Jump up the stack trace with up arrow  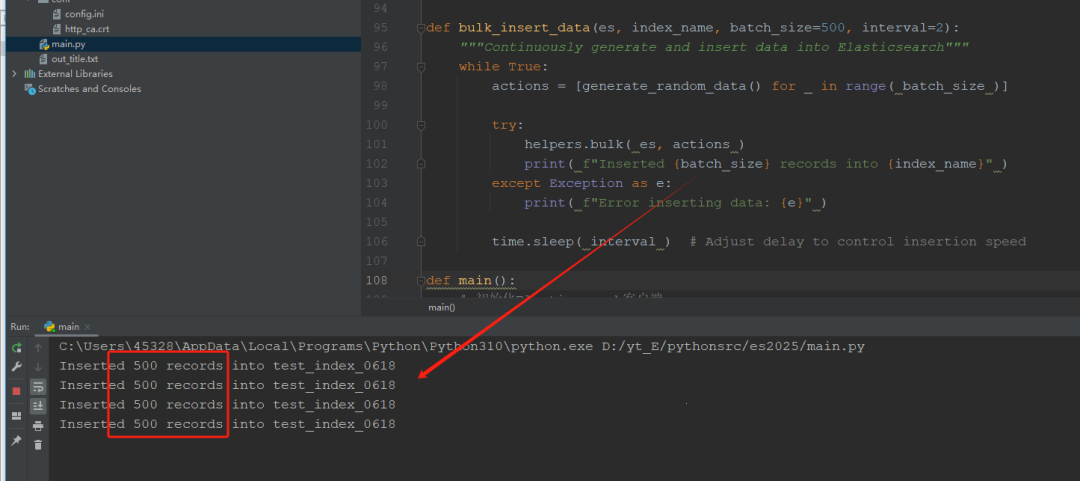click(x=38, y=348)
